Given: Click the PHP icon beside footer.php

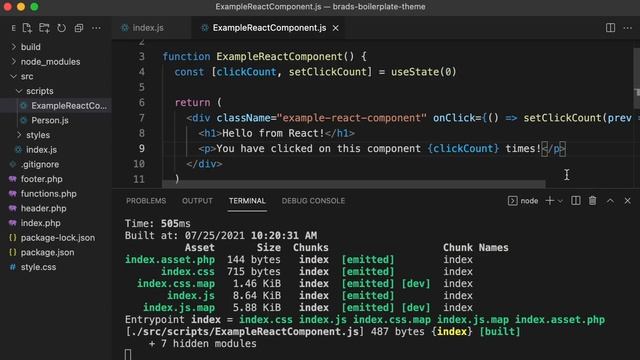Looking at the screenshot, I should 13,179.
